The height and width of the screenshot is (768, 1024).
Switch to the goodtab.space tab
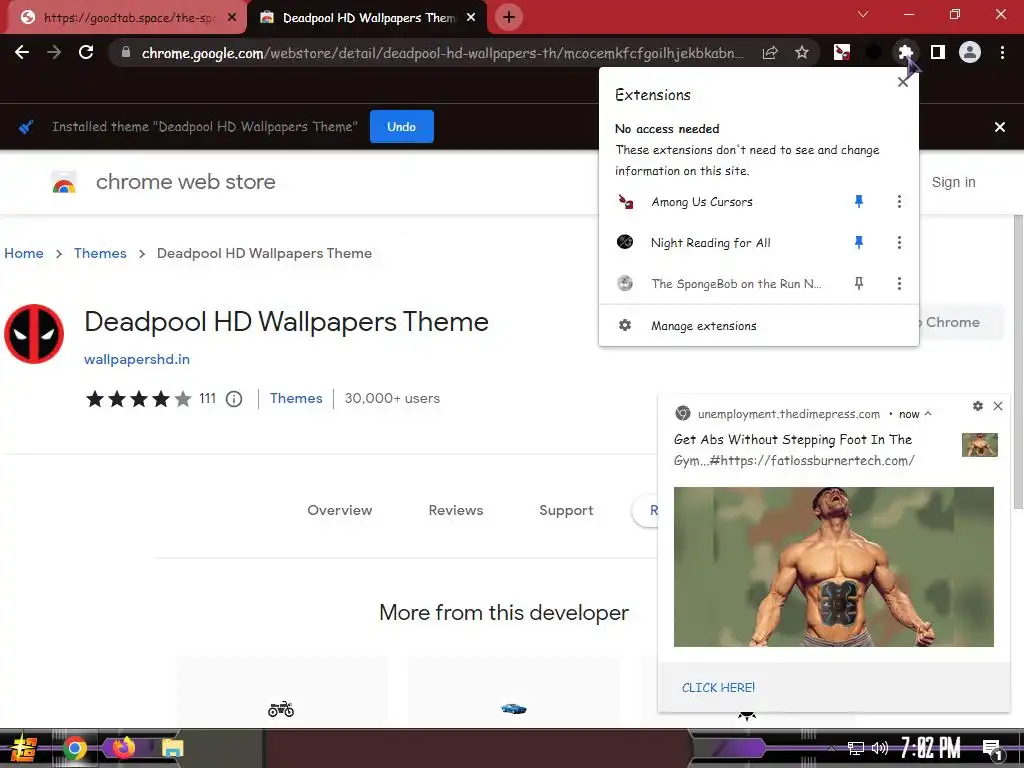coord(128,18)
